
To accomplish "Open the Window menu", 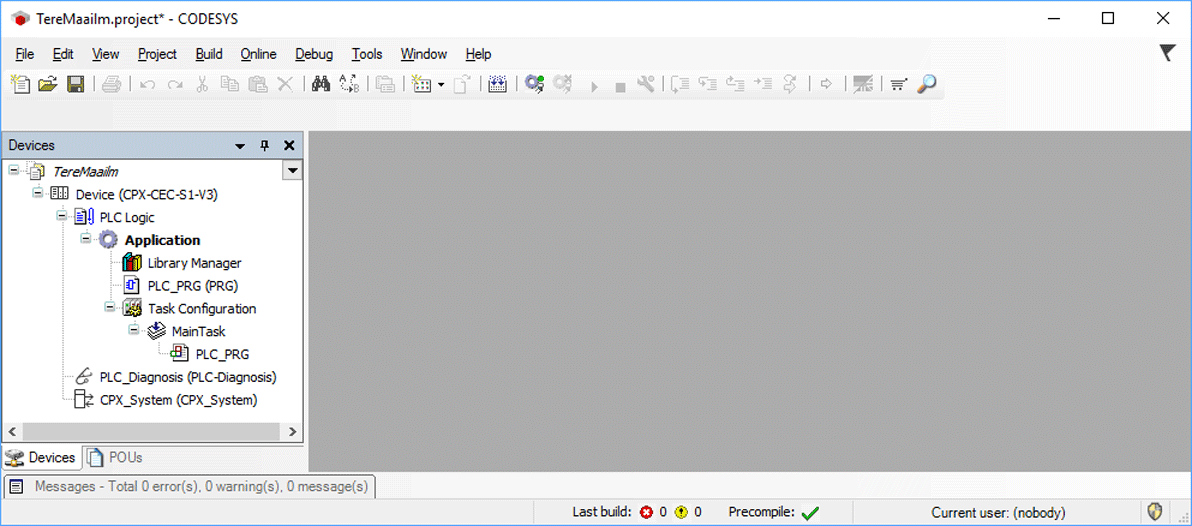I will pos(424,54).
